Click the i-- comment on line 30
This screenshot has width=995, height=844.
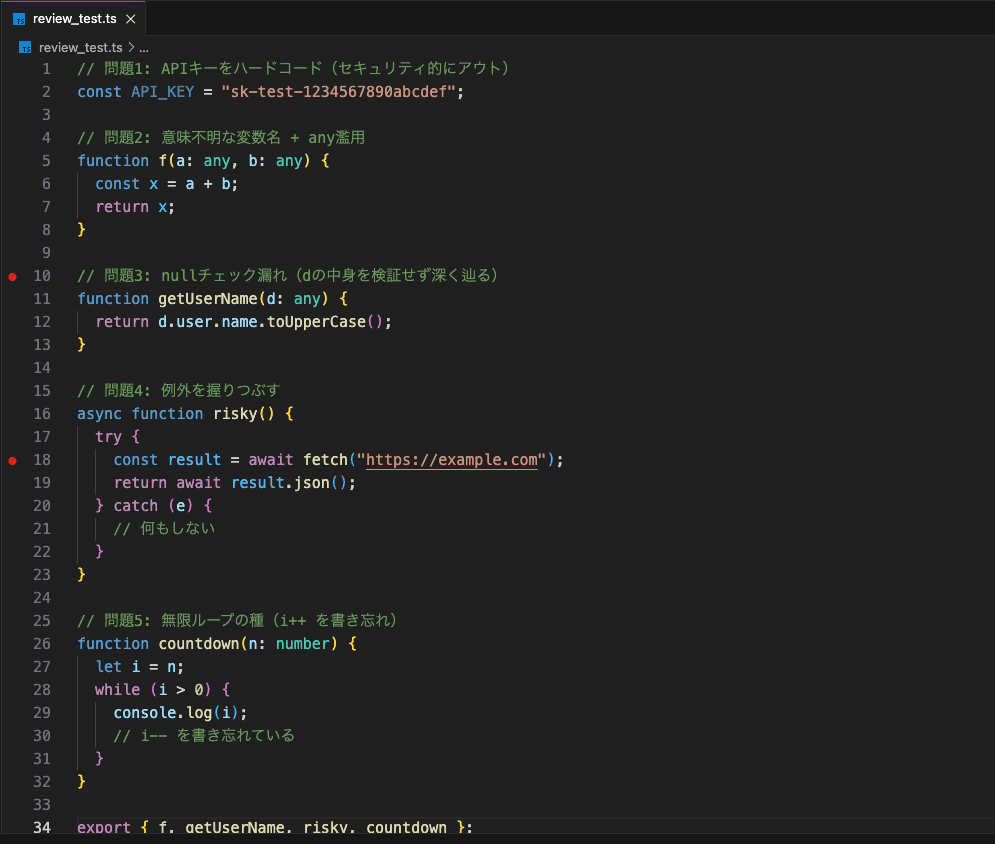[204, 735]
